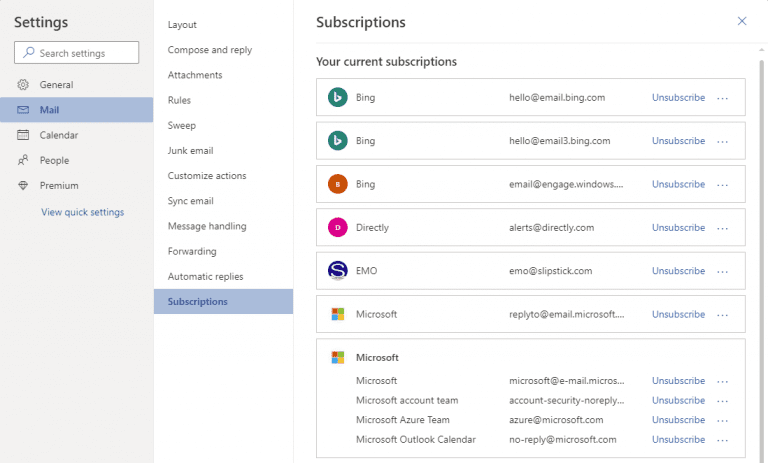Open more options for EMO subscription
This screenshot has height=463, width=768.
pyautogui.click(x=723, y=271)
